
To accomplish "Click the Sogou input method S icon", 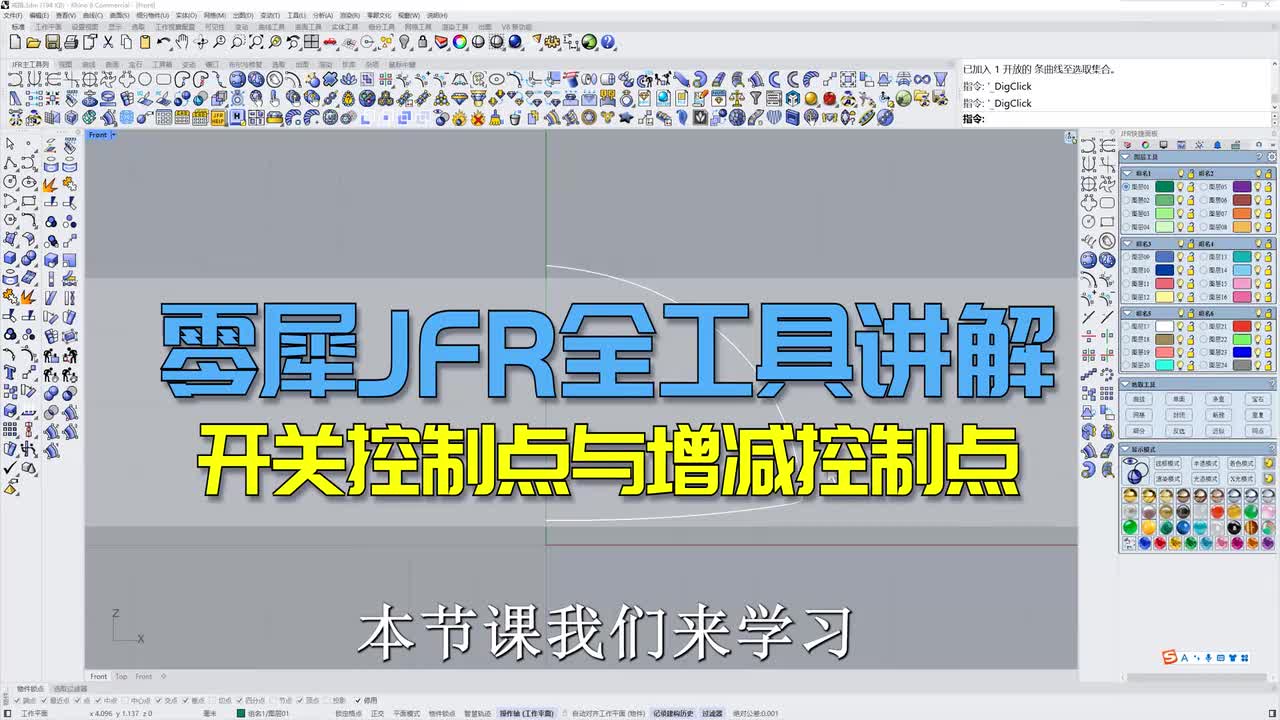I will [x=1170, y=657].
